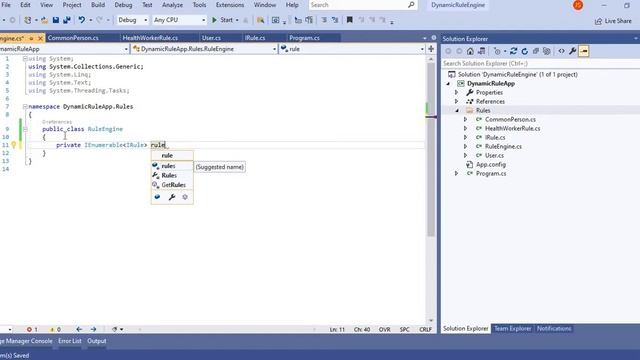
Task: Click the Home icon in Solution Explorer
Action: 470,51
